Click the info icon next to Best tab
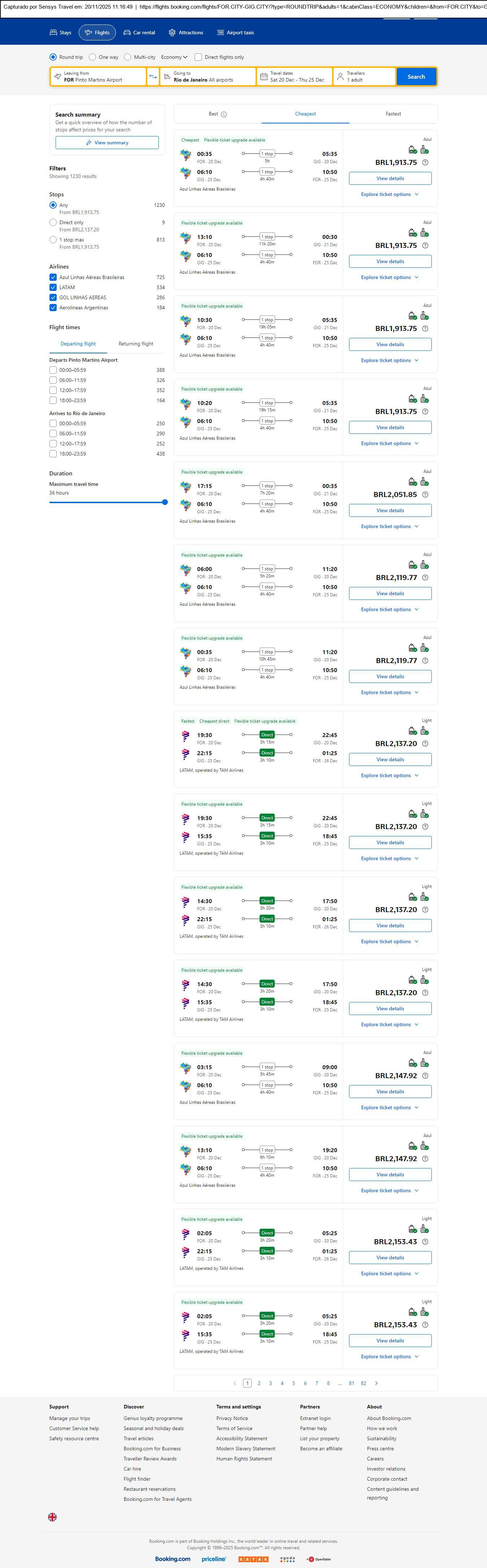This screenshot has width=487, height=1568. (x=224, y=114)
